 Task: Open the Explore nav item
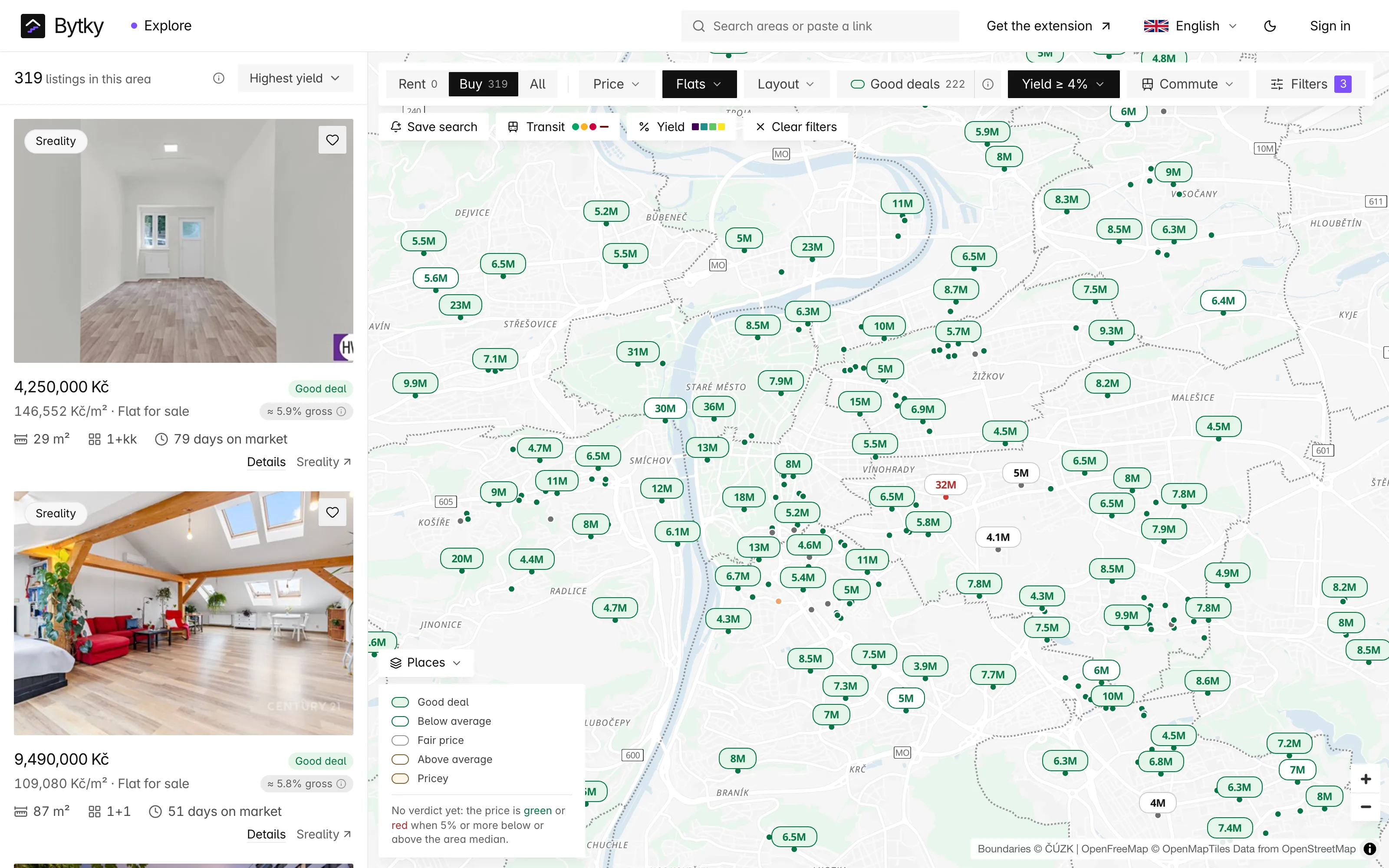click(x=161, y=26)
